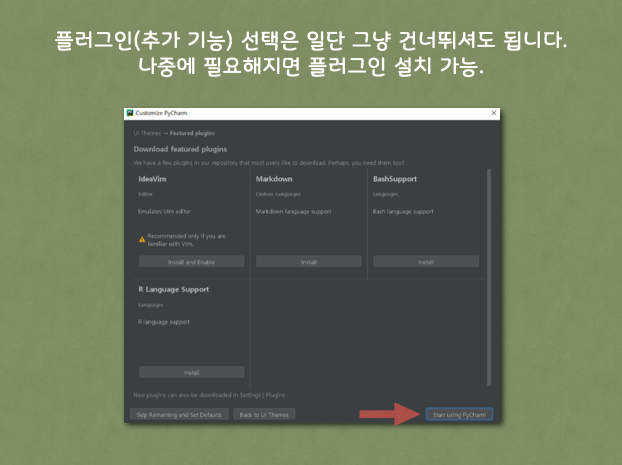
Task: Click the Settings | Plugins note text
Action: (209, 395)
